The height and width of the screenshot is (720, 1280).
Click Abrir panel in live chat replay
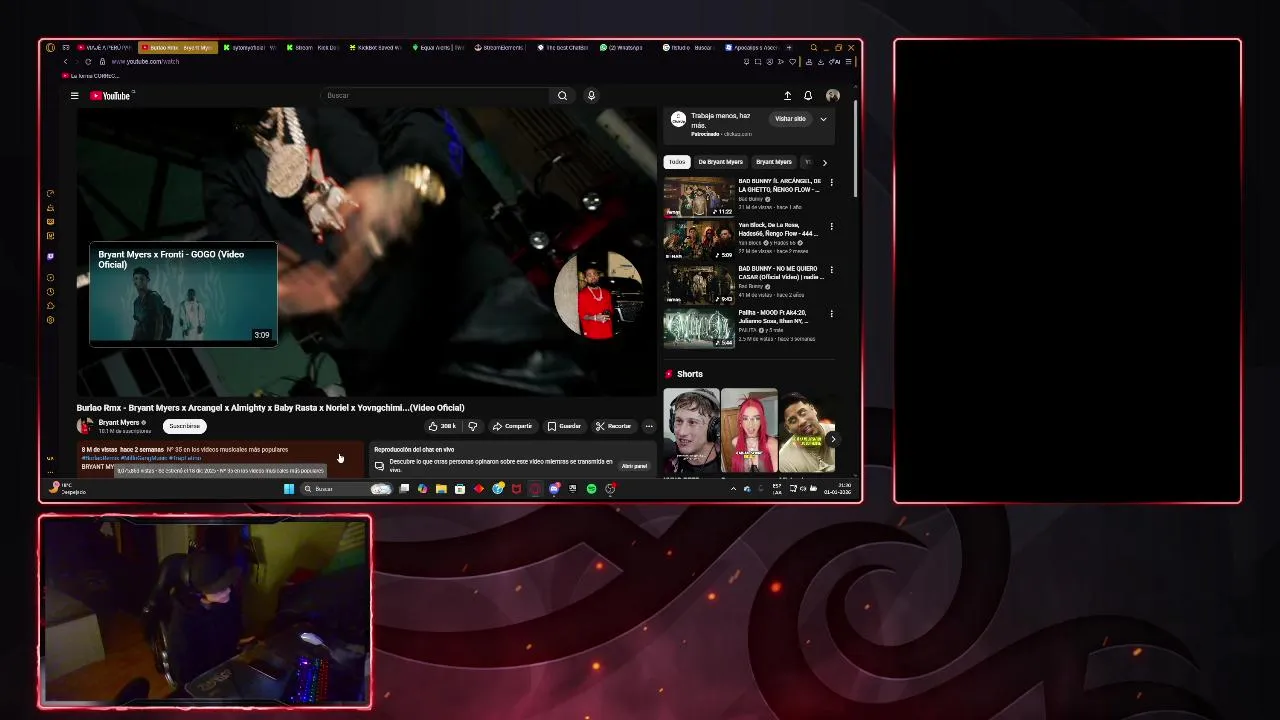pyautogui.click(x=634, y=466)
